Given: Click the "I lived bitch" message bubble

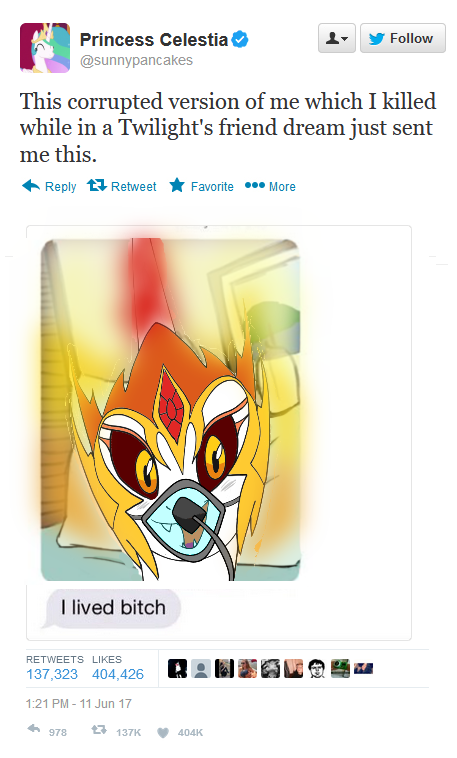Looking at the screenshot, I should point(113,608).
